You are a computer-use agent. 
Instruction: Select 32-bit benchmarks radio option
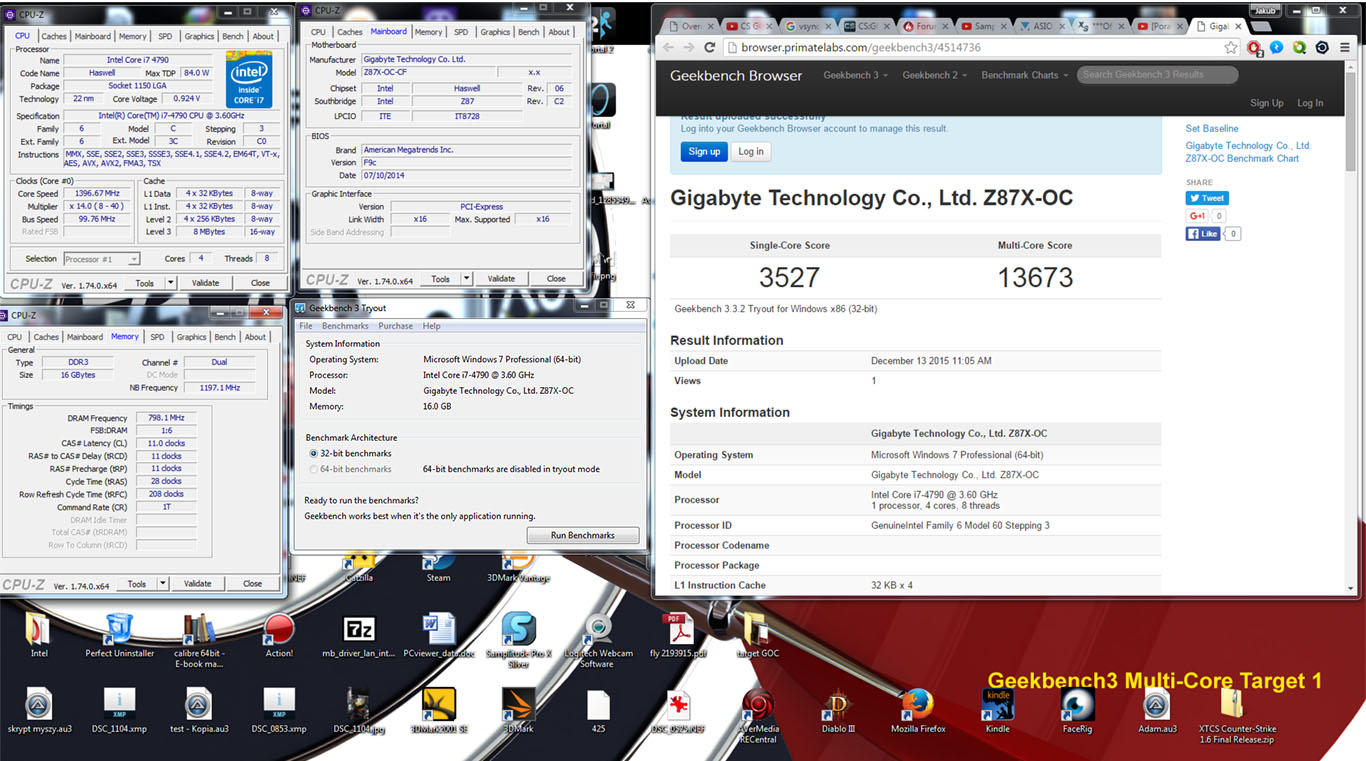click(313, 453)
